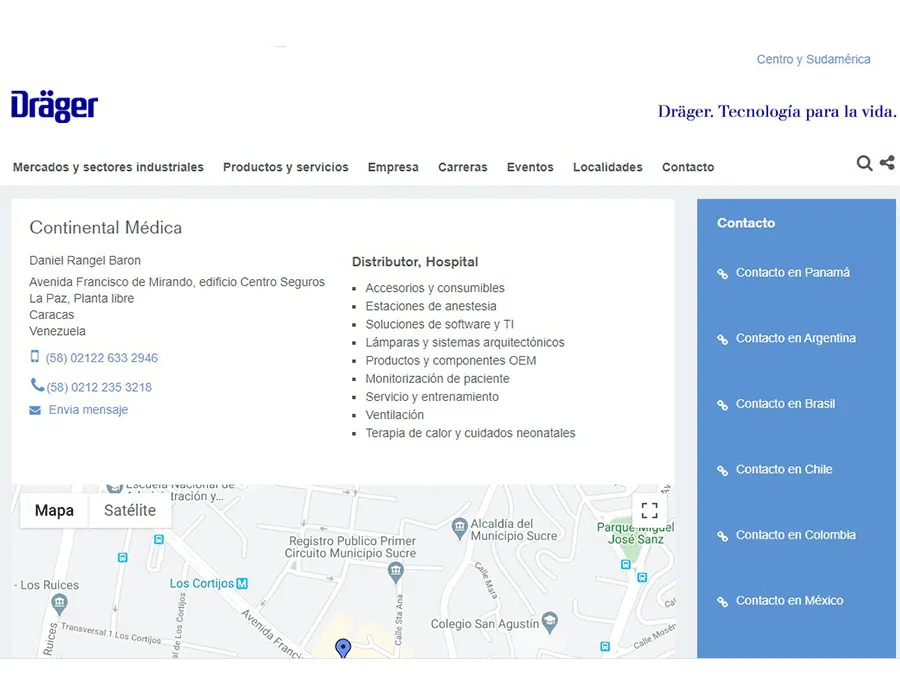Open the Eventos menu
The image size is (900, 700).
coord(530,167)
